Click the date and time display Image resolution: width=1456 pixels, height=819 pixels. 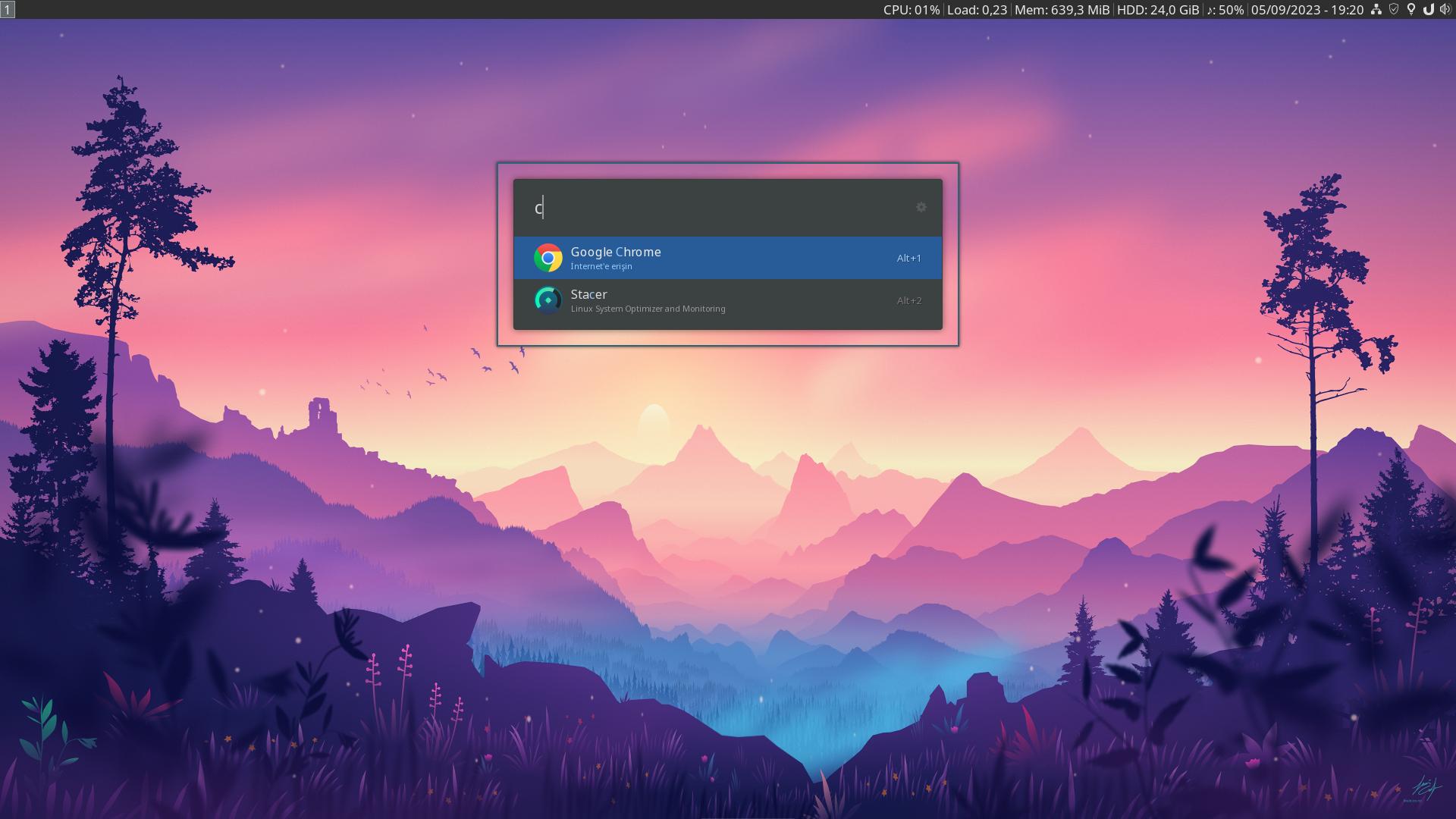[x=1307, y=10]
